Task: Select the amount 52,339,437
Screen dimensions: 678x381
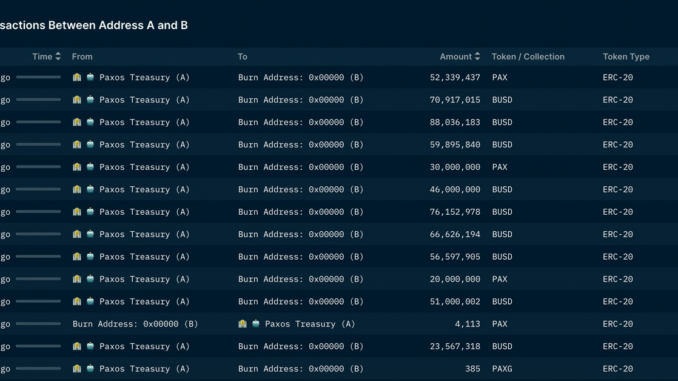Action: click(x=455, y=77)
